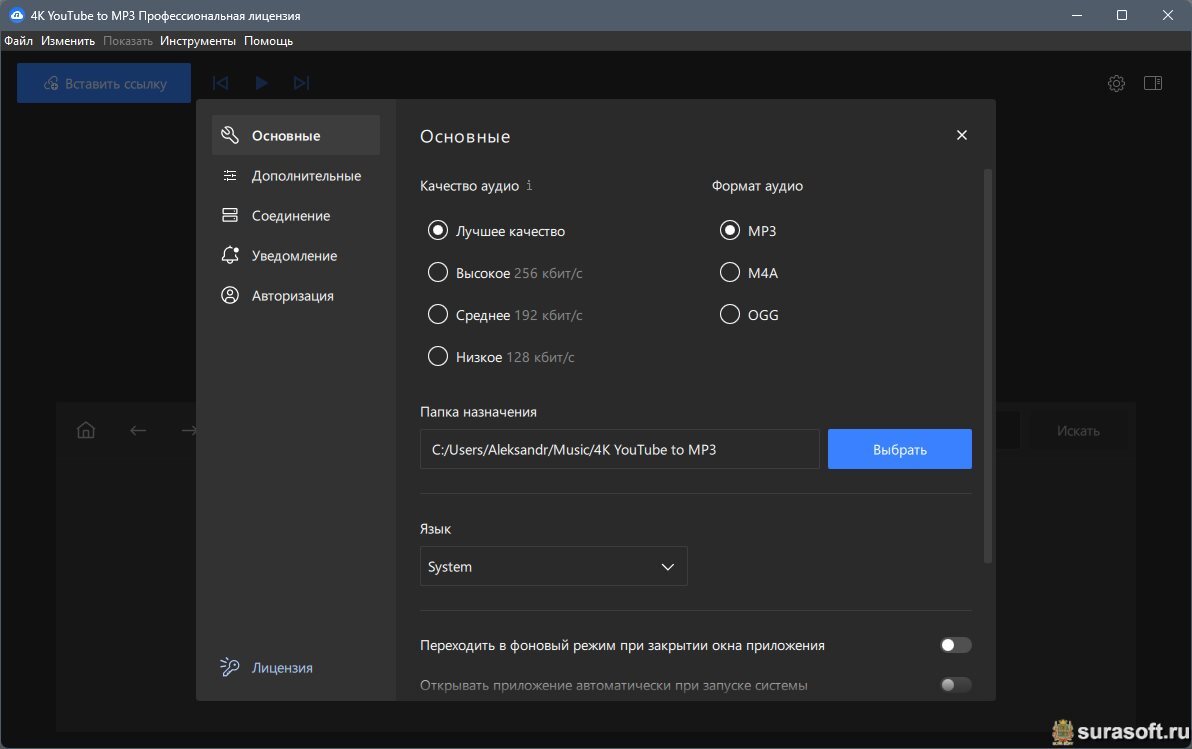Image resolution: width=1192 pixels, height=749 pixels.
Task: Toggle background mode on window close
Action: (956, 645)
